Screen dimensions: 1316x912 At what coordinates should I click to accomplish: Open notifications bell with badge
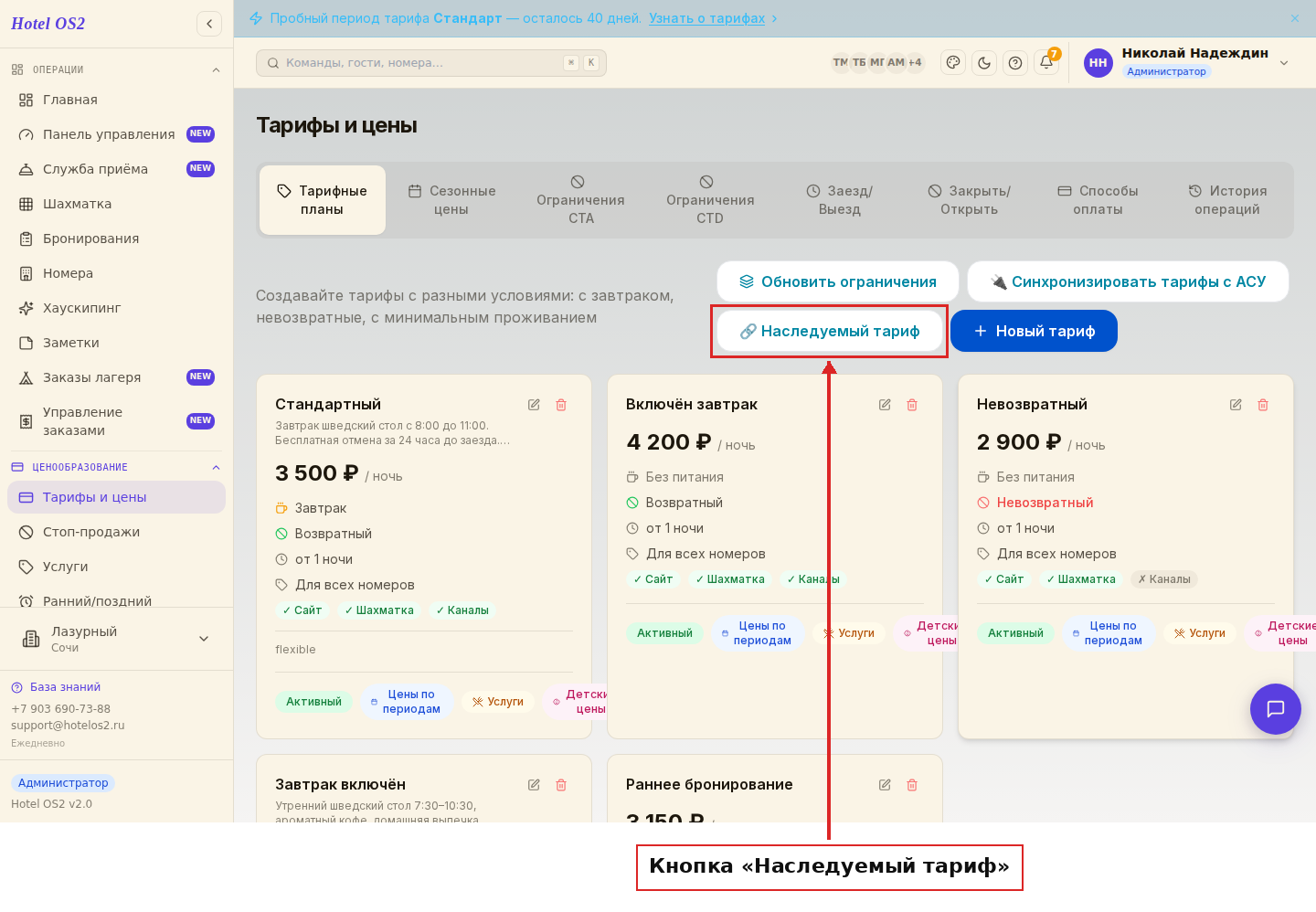pyautogui.click(x=1046, y=63)
